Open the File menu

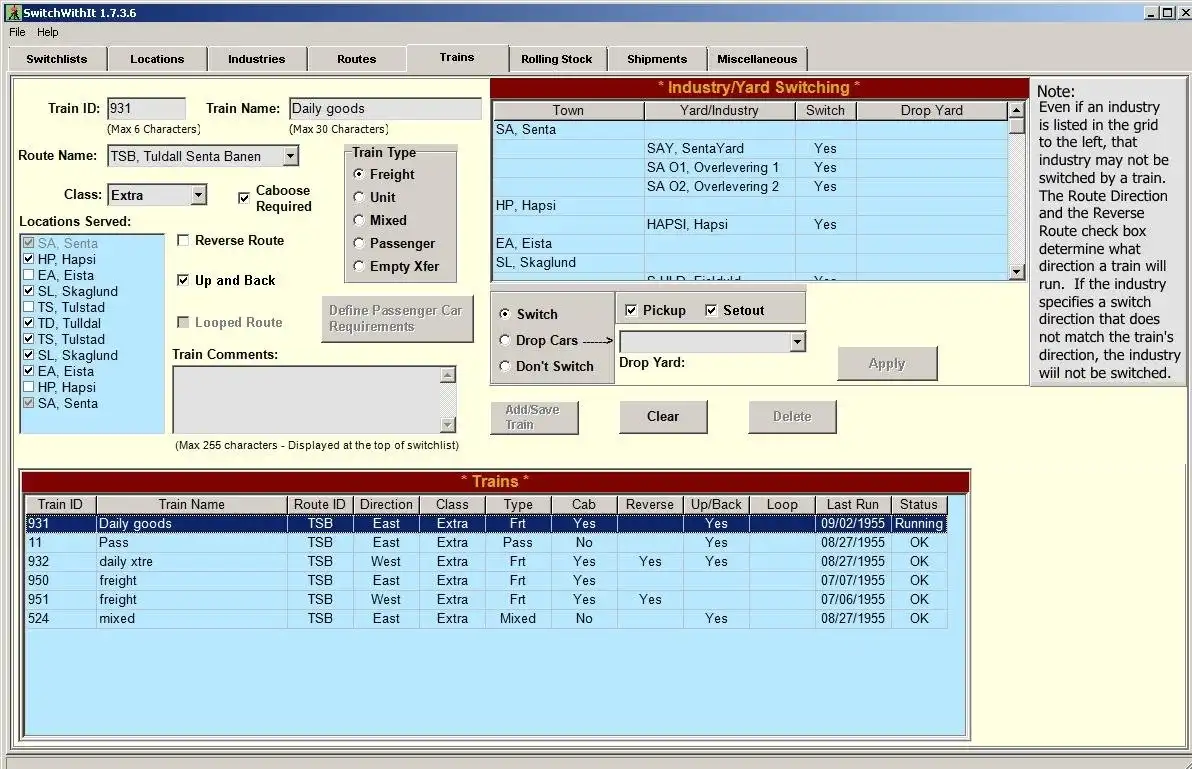(16, 31)
